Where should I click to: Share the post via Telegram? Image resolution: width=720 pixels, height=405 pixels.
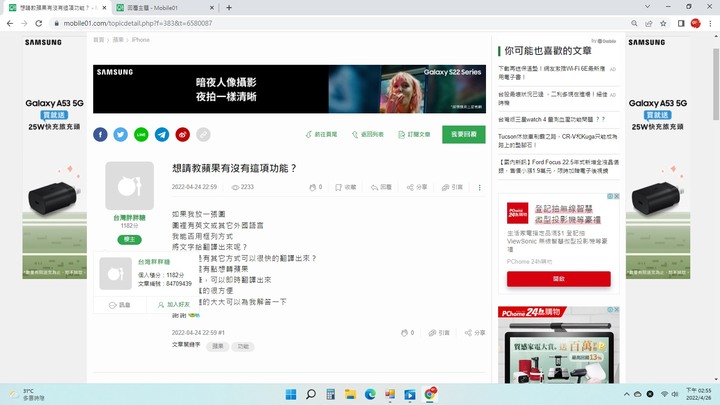(x=162, y=135)
